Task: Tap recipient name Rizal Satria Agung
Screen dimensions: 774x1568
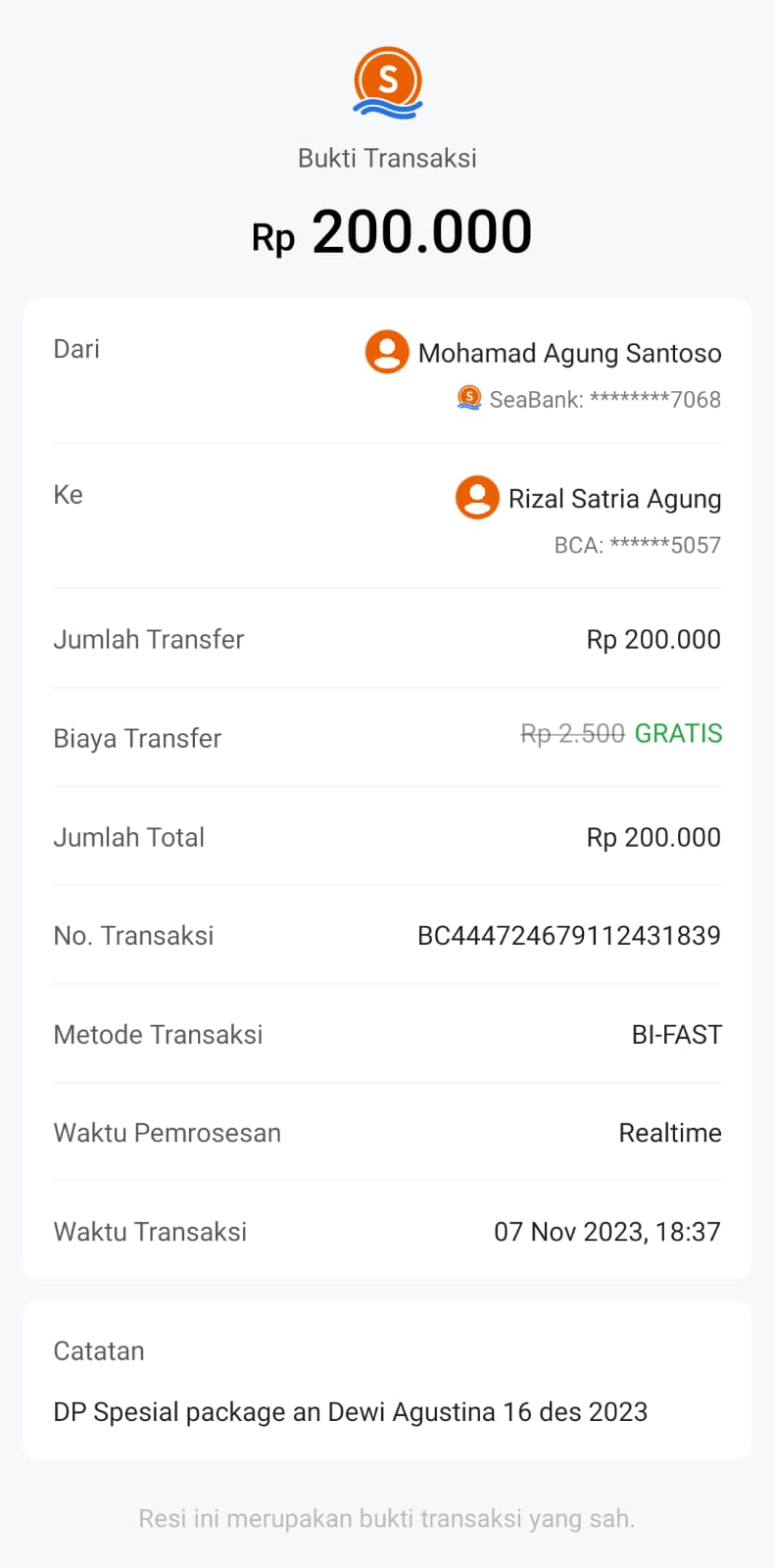Action: coord(614,499)
